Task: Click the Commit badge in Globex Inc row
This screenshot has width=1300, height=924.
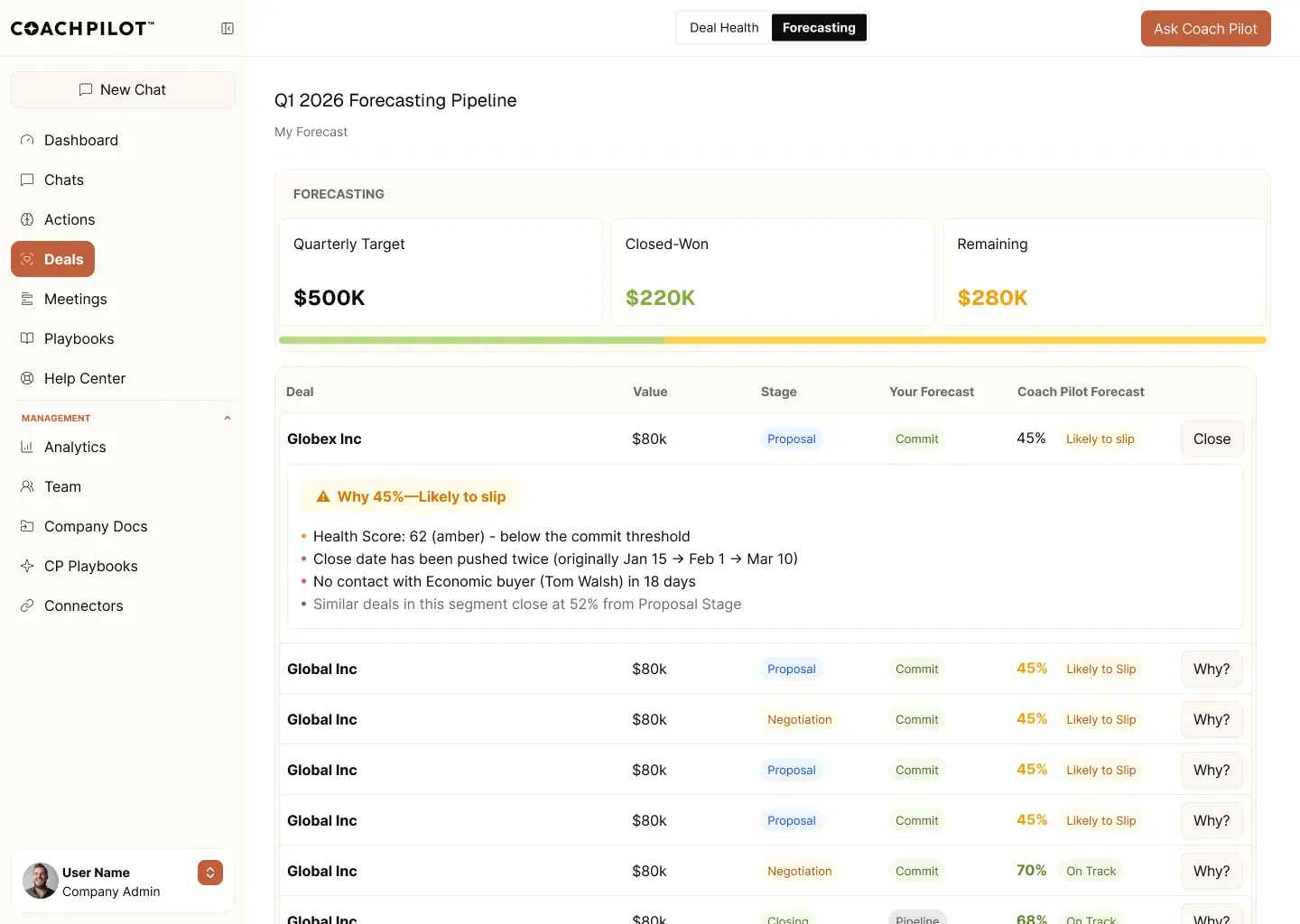Action: tap(916, 439)
